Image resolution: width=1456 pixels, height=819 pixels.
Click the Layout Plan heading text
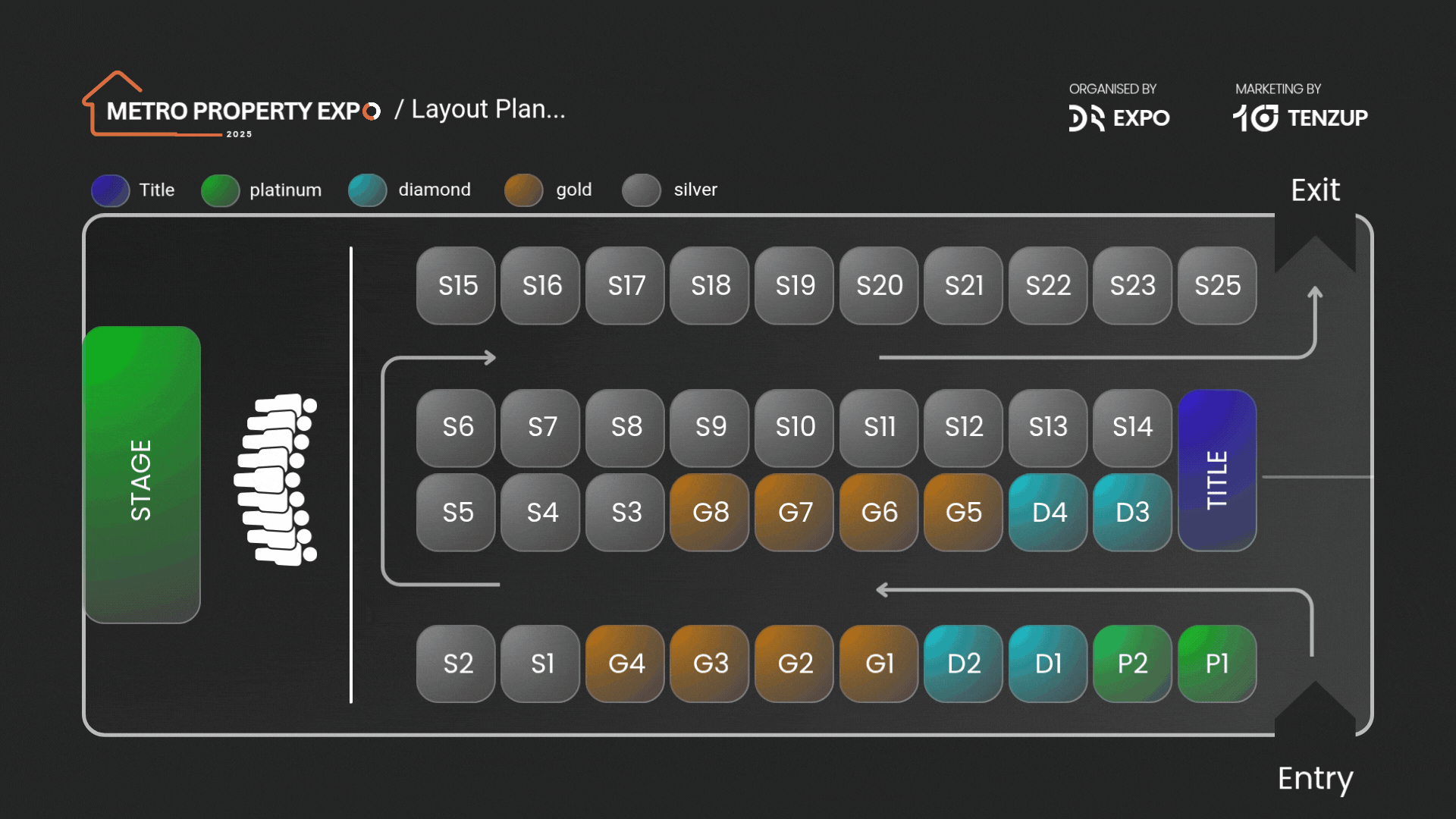(x=488, y=109)
